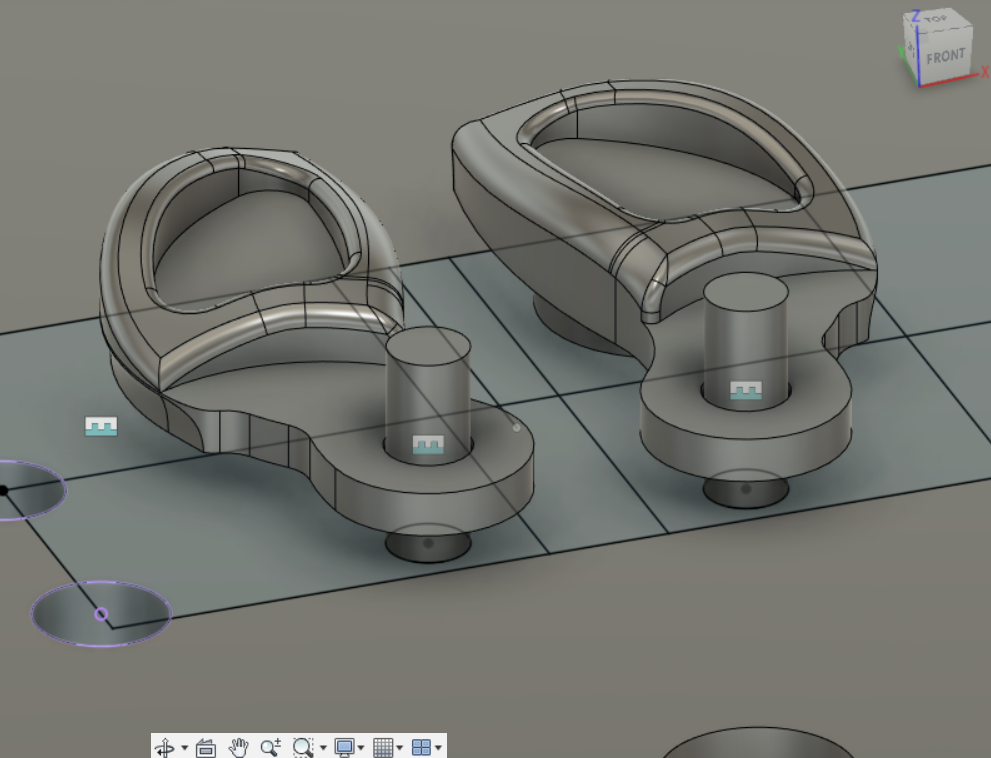The height and width of the screenshot is (758, 991).
Task: Open Grid and Snaps icon
Action: (x=383, y=748)
